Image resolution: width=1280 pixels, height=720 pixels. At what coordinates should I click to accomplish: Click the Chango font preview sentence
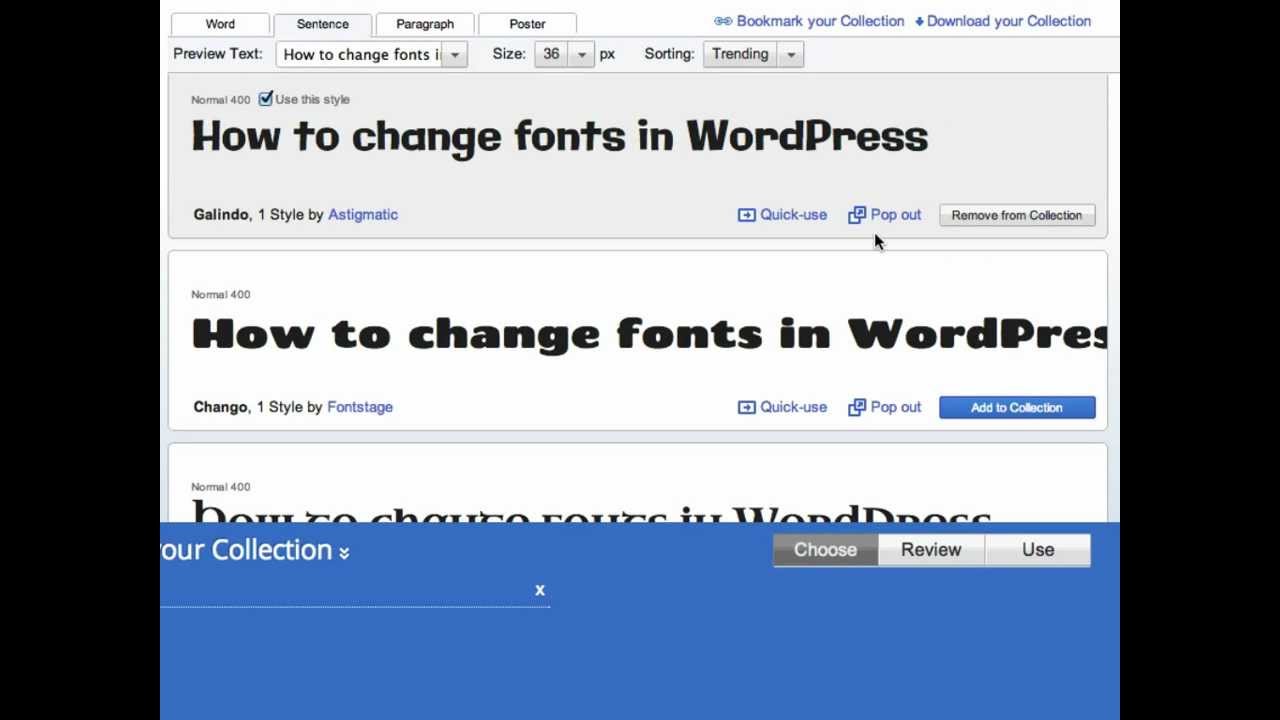coord(649,334)
